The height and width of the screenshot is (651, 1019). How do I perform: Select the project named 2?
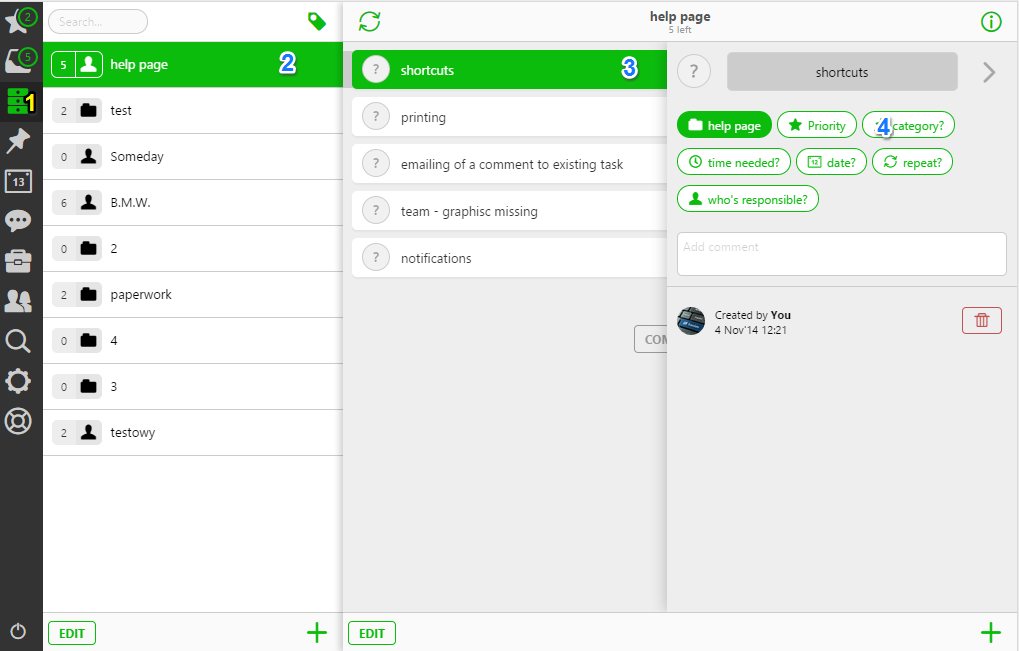[193, 249]
